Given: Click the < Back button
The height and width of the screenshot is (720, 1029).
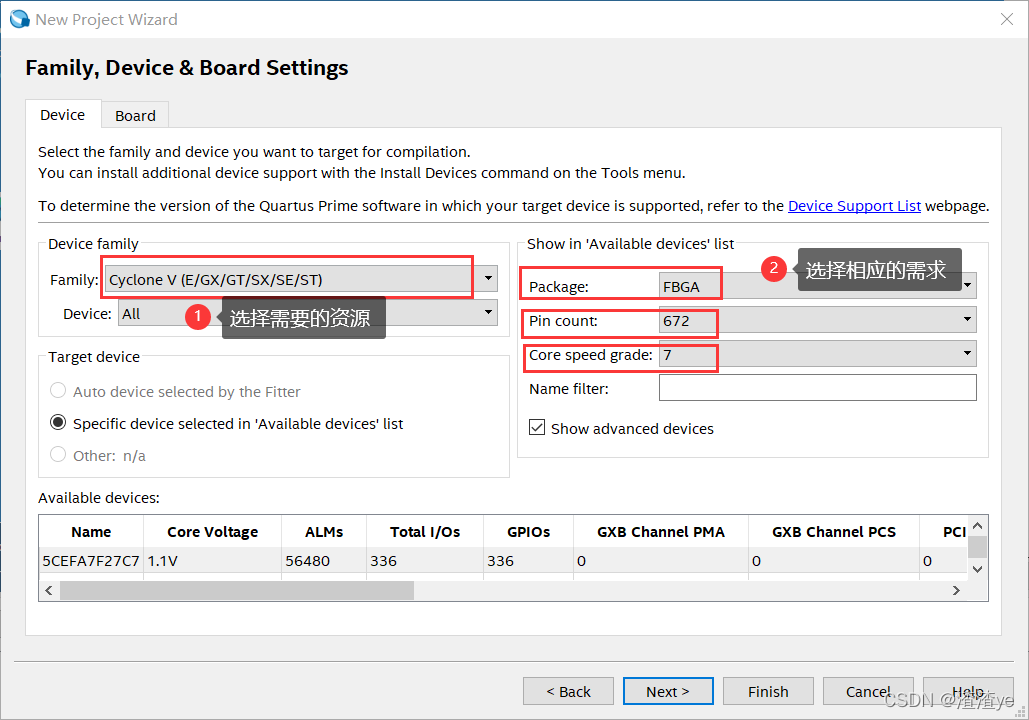Looking at the screenshot, I should pos(568,691).
